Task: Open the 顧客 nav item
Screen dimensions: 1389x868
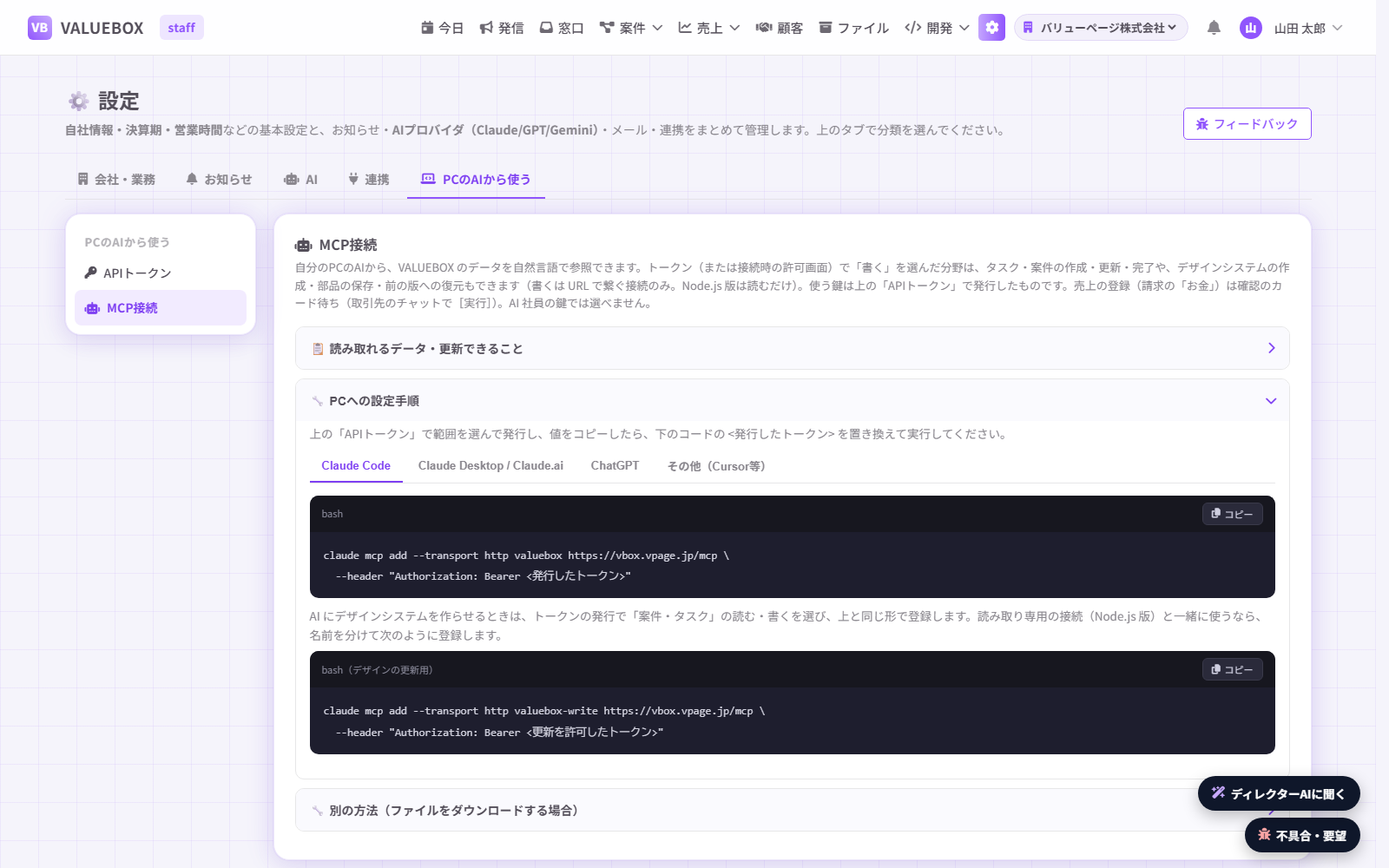Action: tap(780, 28)
